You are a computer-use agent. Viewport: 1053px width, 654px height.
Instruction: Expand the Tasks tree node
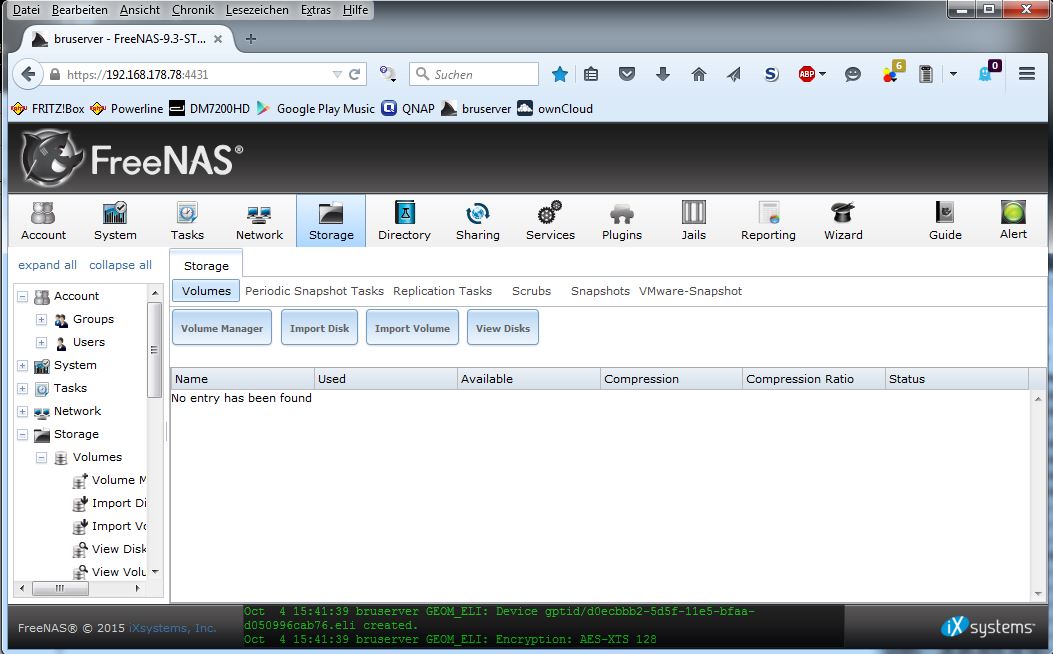22,389
